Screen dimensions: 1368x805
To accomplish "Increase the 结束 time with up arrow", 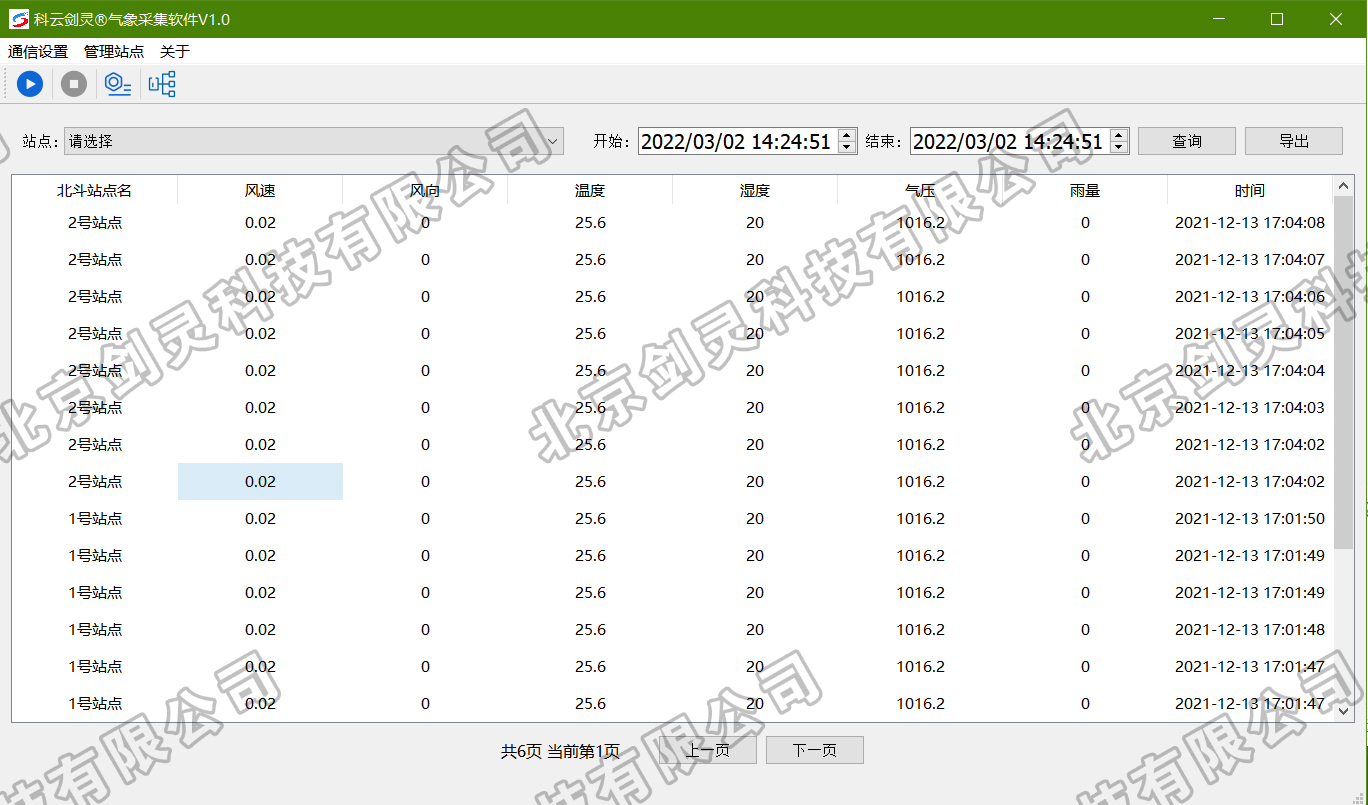I will click(x=1119, y=135).
